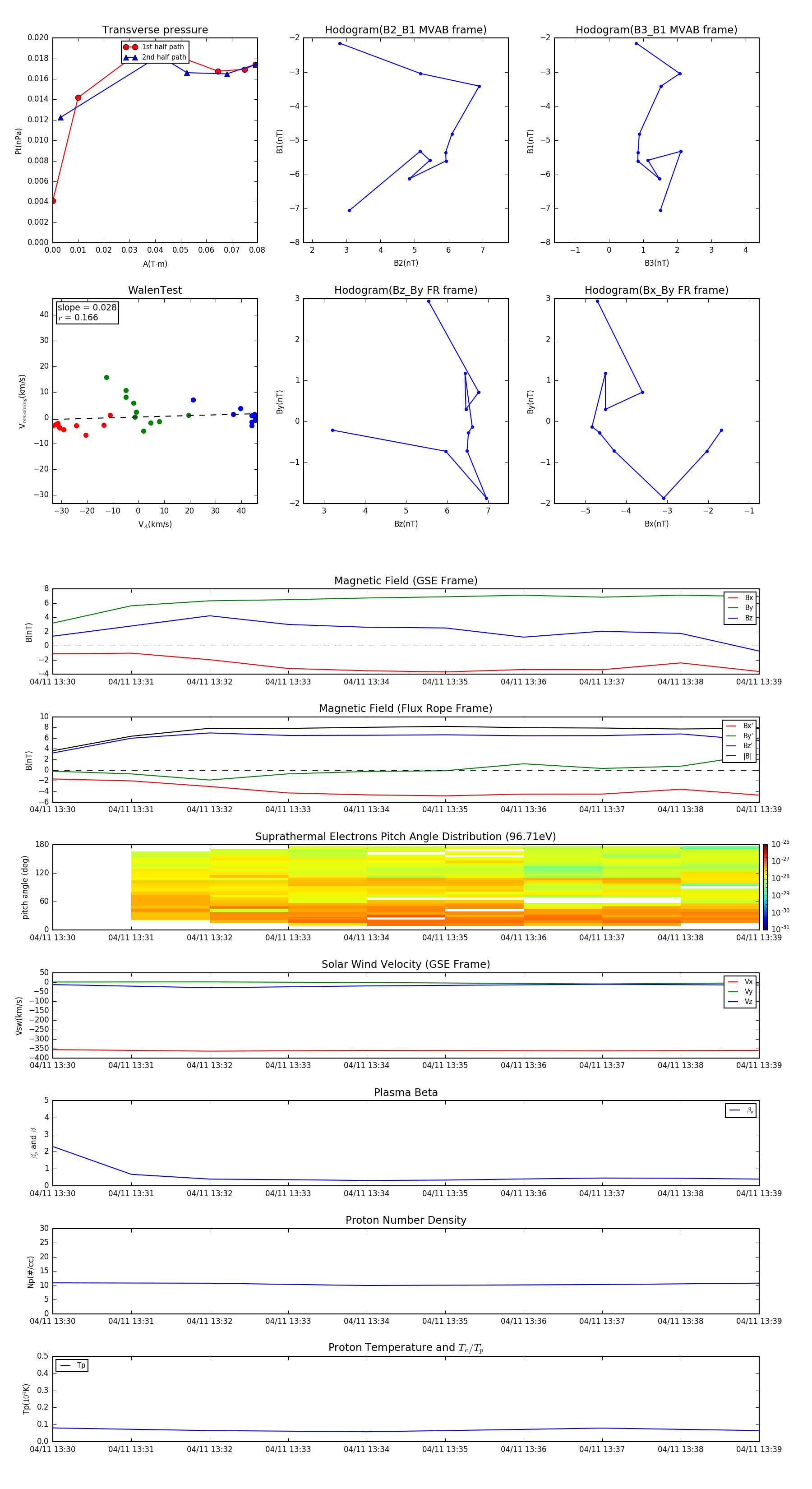Click the 'Plasma Beta' plot title
812x1489 pixels.
[406, 1092]
